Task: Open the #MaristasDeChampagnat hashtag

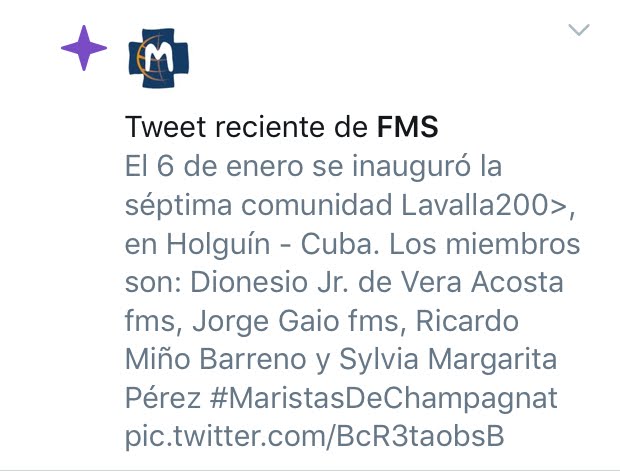Action: pos(384,398)
